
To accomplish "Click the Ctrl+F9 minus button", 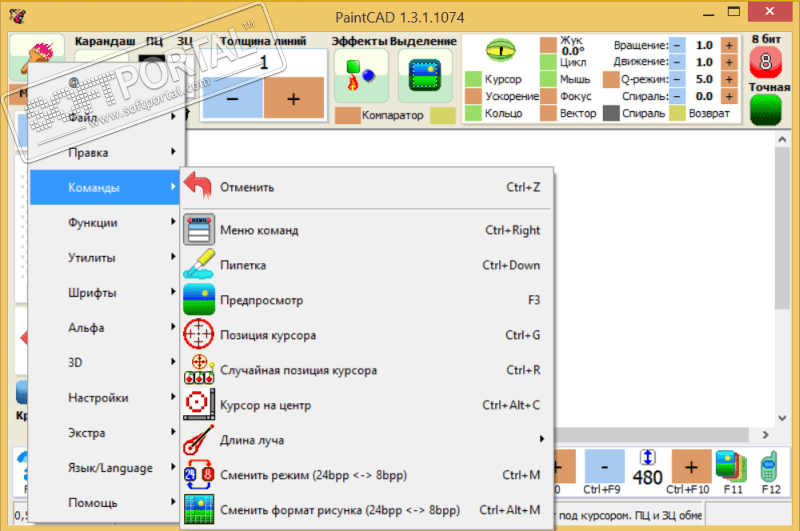I will coord(604,466).
